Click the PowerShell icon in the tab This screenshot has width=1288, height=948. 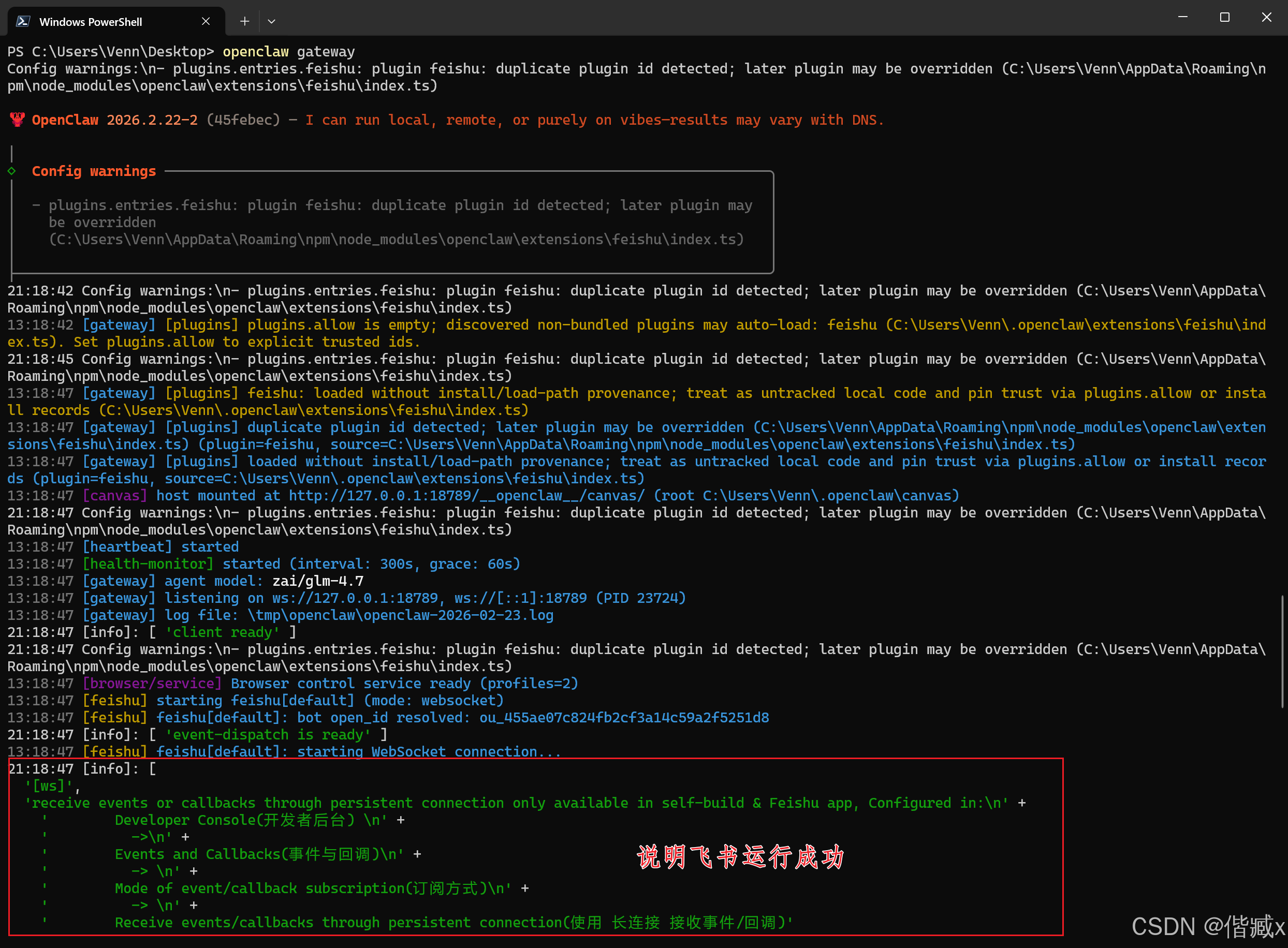[x=23, y=21]
